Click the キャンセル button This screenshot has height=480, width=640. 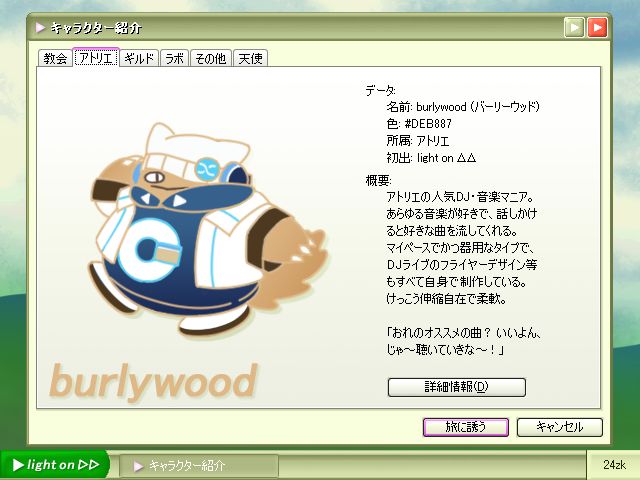pyautogui.click(x=560, y=427)
